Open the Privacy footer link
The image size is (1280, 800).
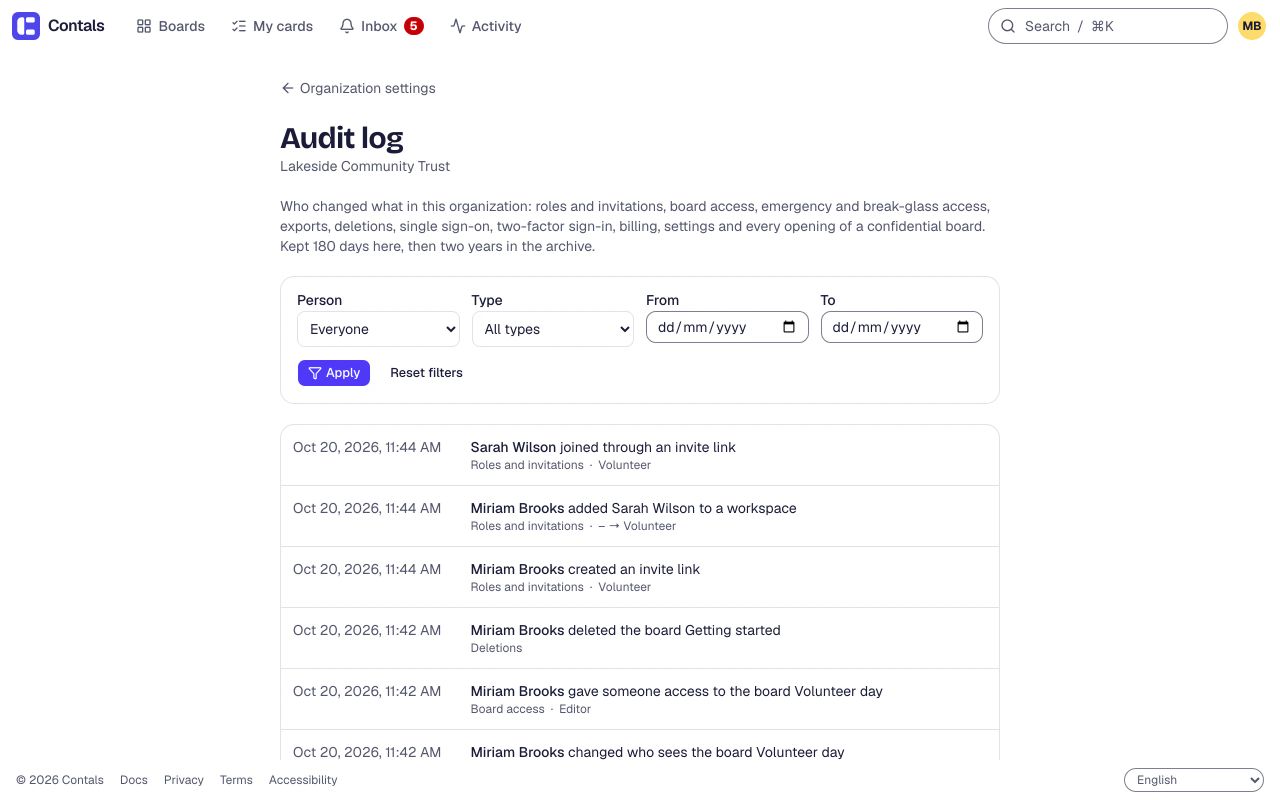pos(184,780)
